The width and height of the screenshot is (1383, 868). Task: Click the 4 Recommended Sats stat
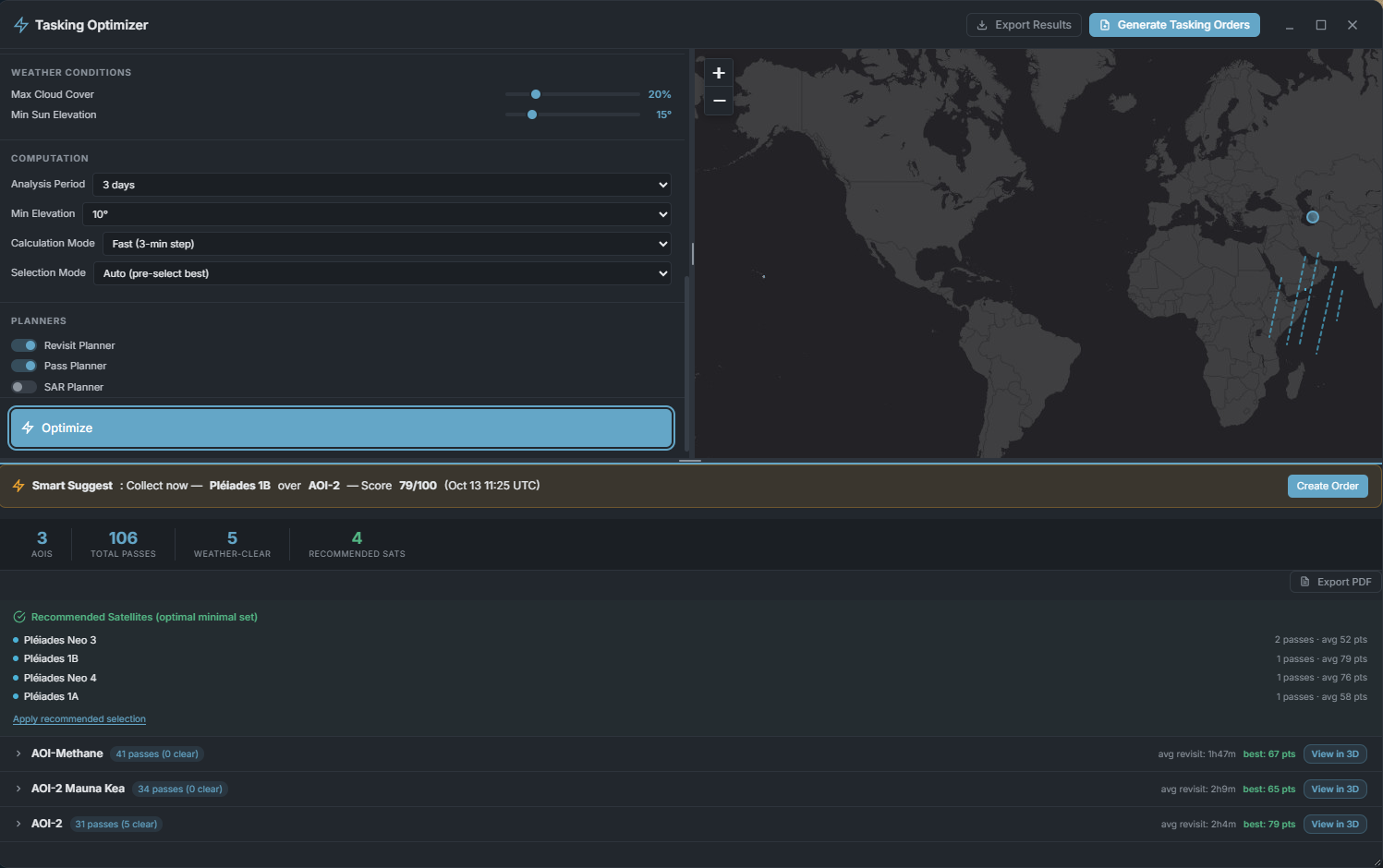click(x=357, y=544)
